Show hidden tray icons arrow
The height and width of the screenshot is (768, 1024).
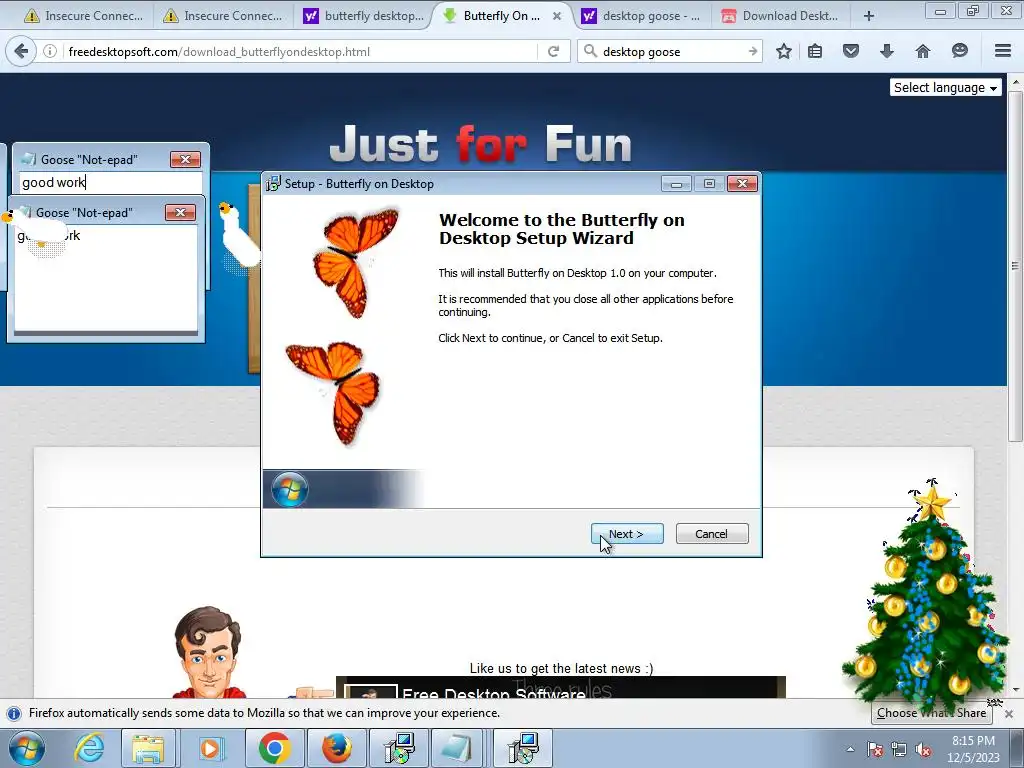coord(850,750)
